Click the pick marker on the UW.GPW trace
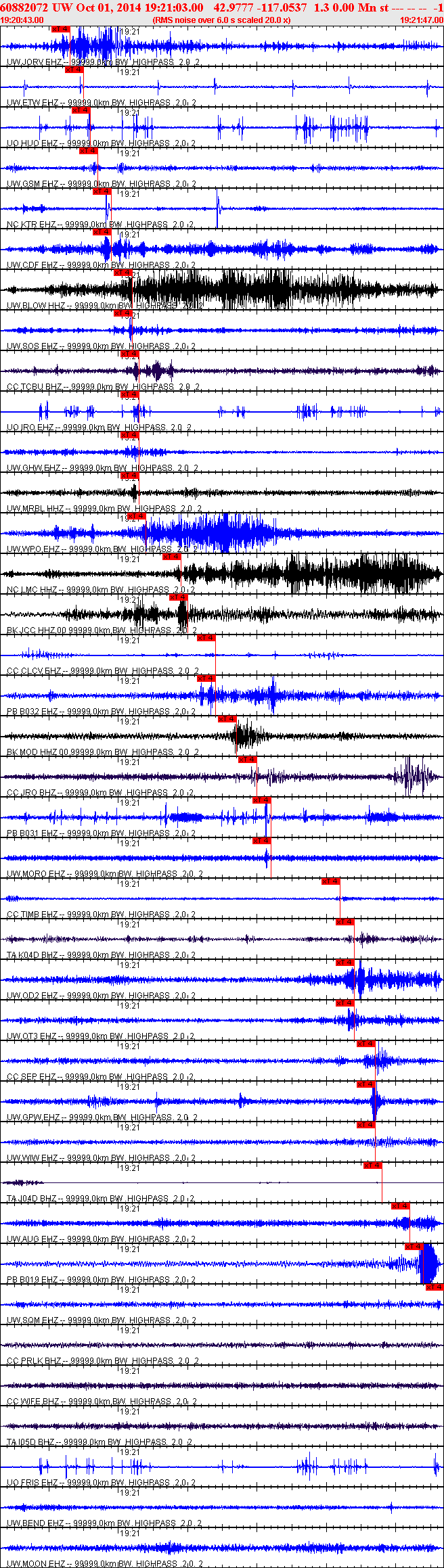This screenshot has height=1568, width=444. click(365, 1084)
